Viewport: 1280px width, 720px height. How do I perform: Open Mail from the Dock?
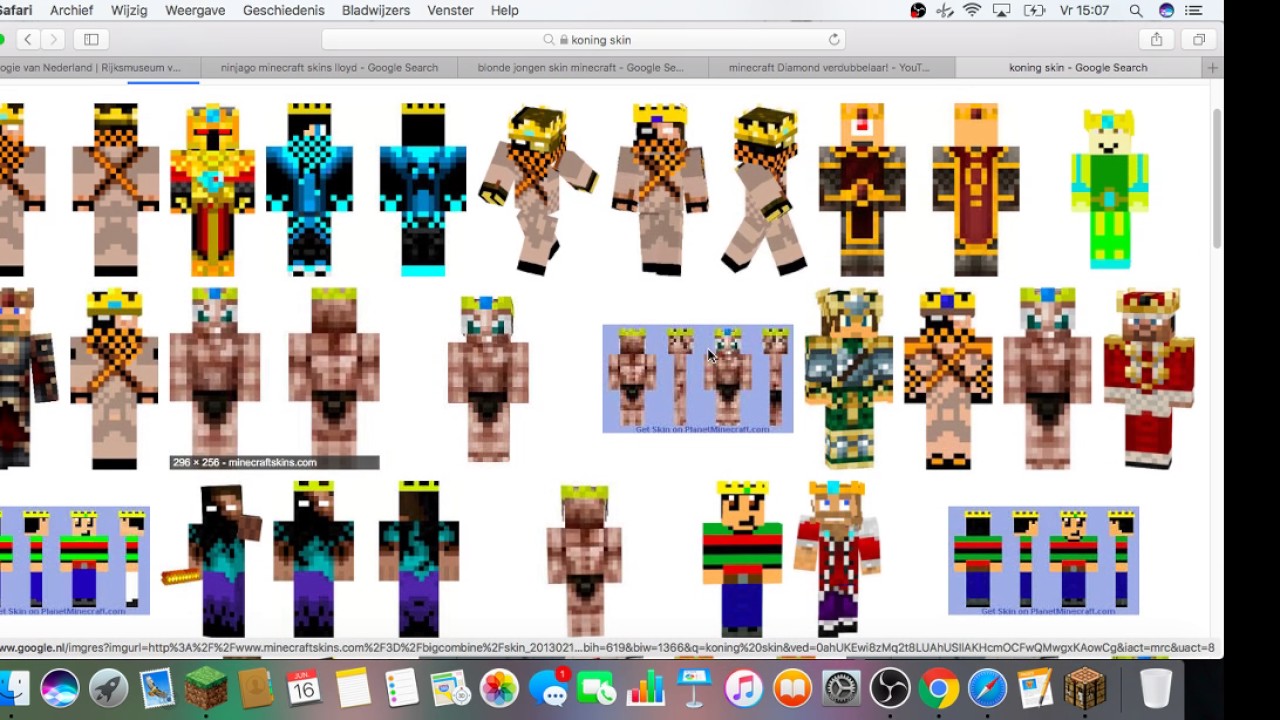coord(158,688)
